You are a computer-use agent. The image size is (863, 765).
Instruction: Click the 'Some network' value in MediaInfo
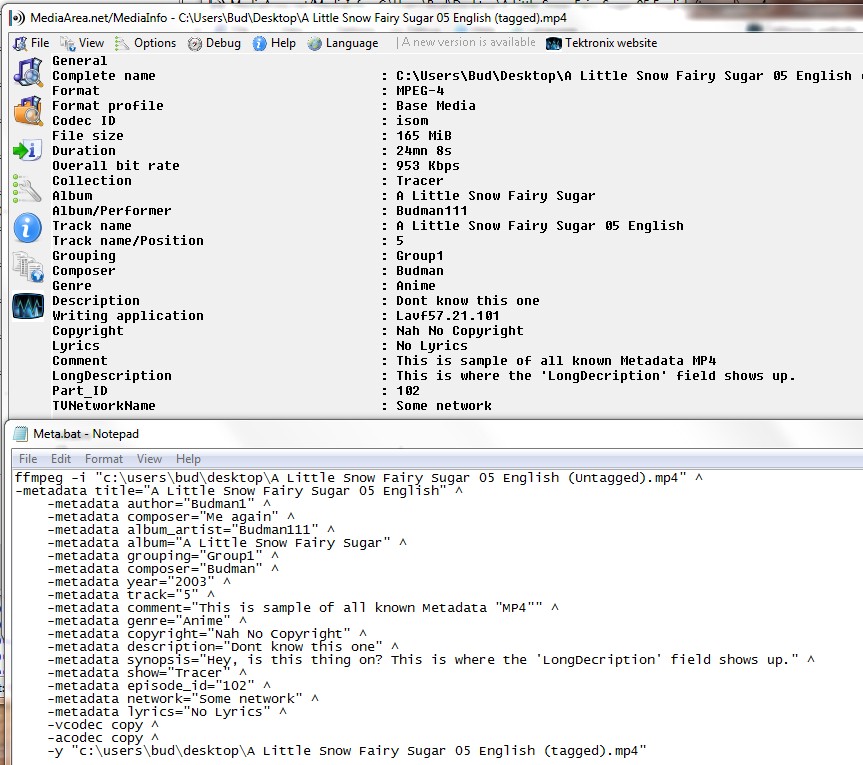pyautogui.click(x=444, y=406)
